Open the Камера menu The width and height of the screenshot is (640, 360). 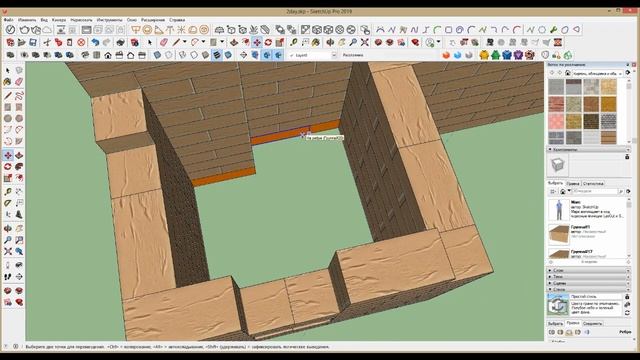pyautogui.click(x=59, y=20)
